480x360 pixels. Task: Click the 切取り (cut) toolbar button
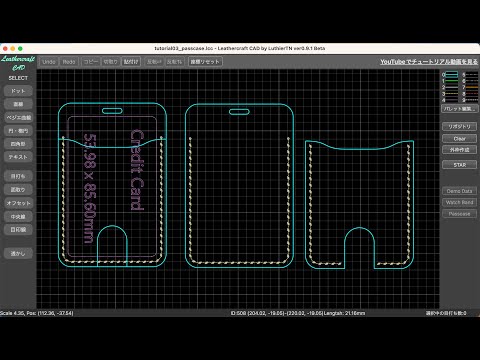110,62
